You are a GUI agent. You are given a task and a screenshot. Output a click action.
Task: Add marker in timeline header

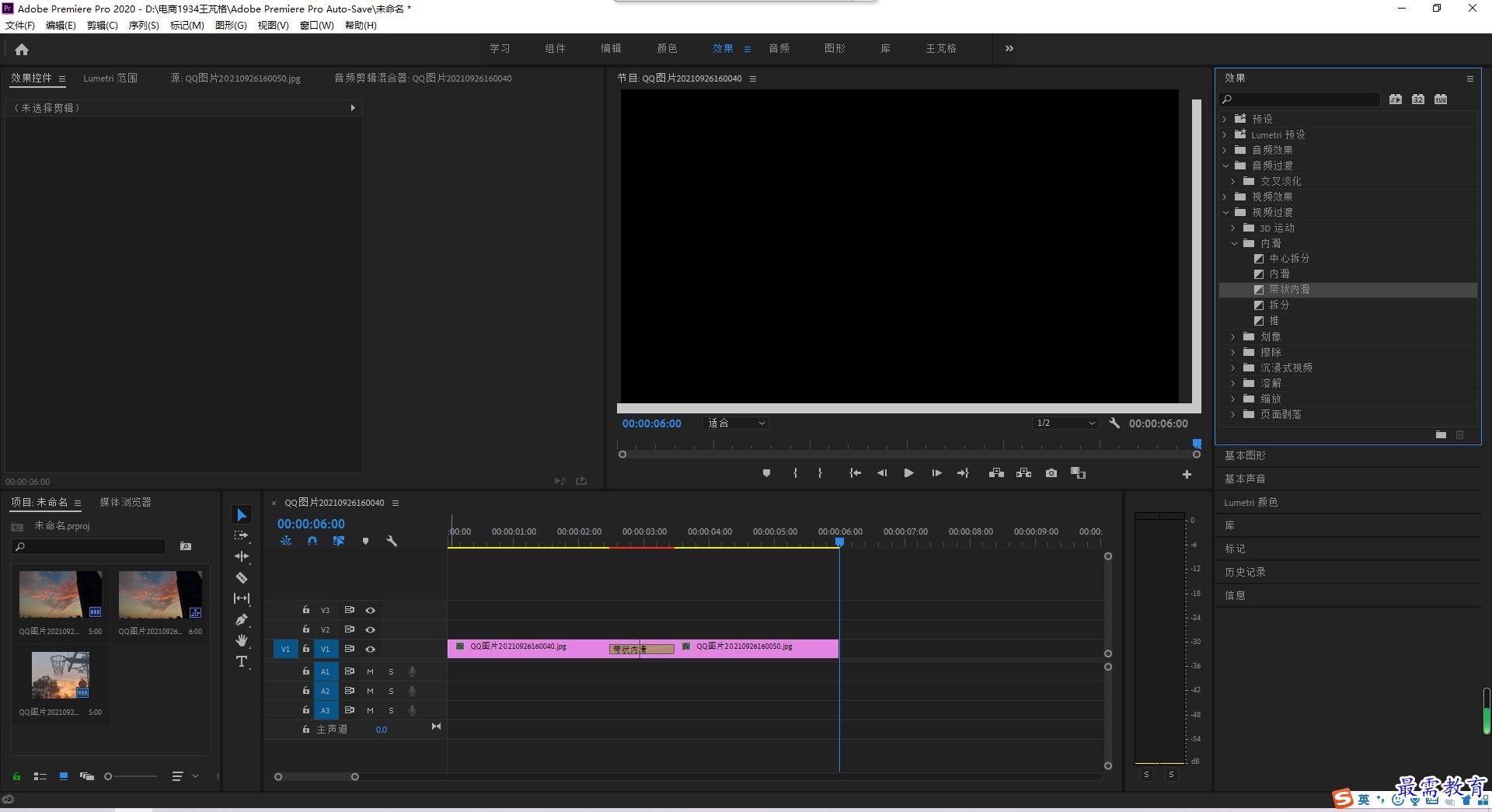click(365, 541)
